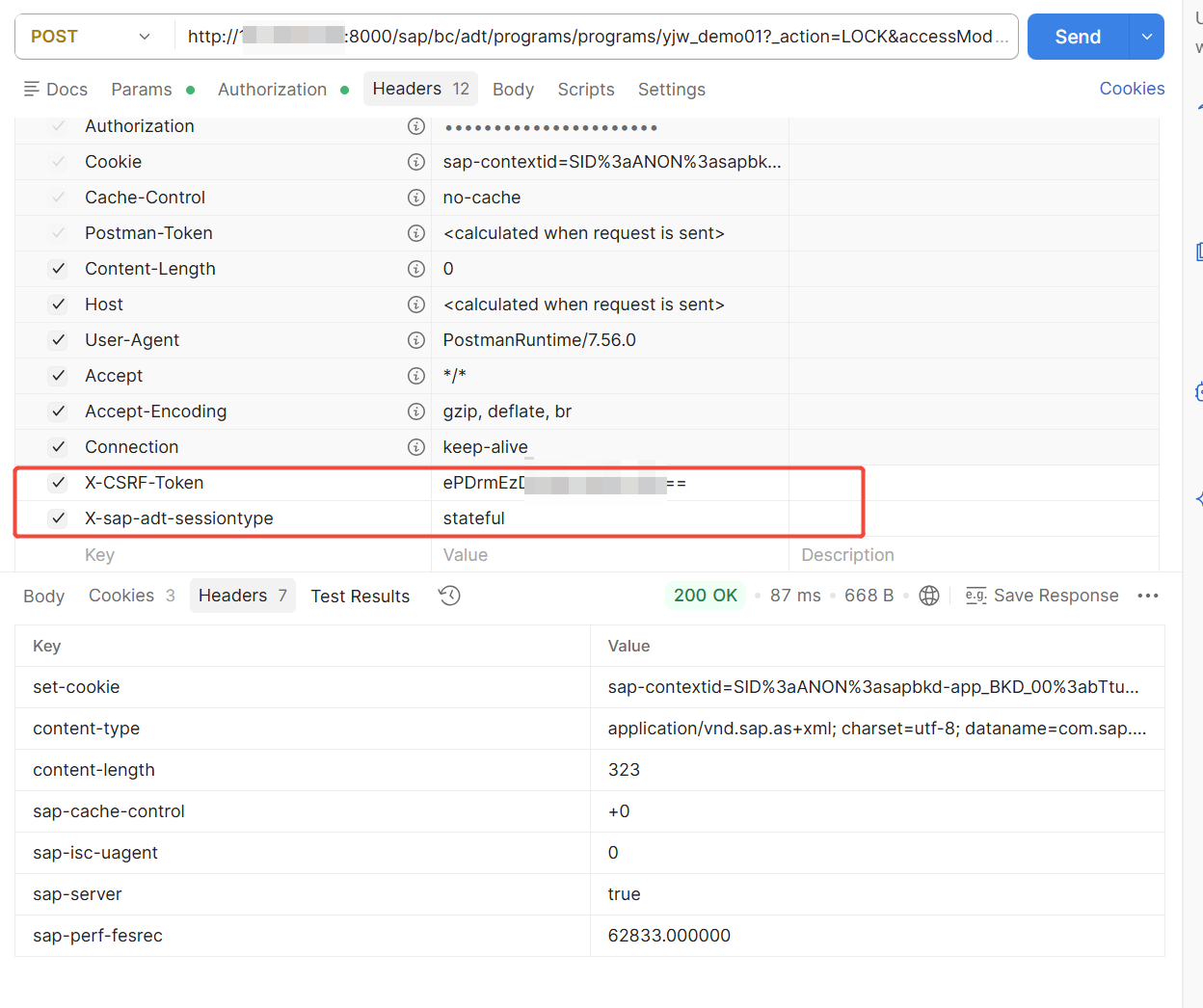This screenshot has width=1203, height=1008.
Task: Show info icon for Cookie header
Action: tap(416, 162)
